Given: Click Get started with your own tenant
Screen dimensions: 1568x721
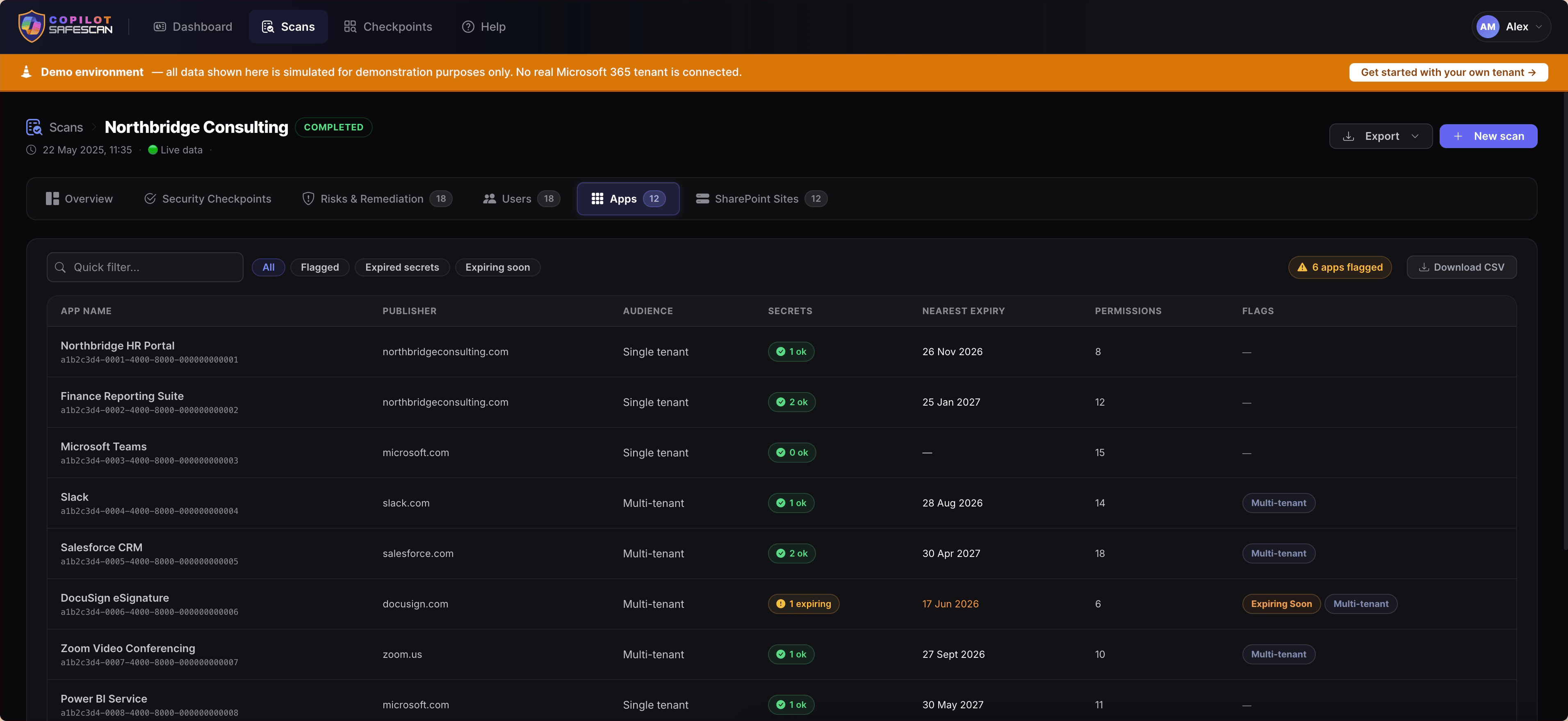Looking at the screenshot, I should (x=1448, y=73).
